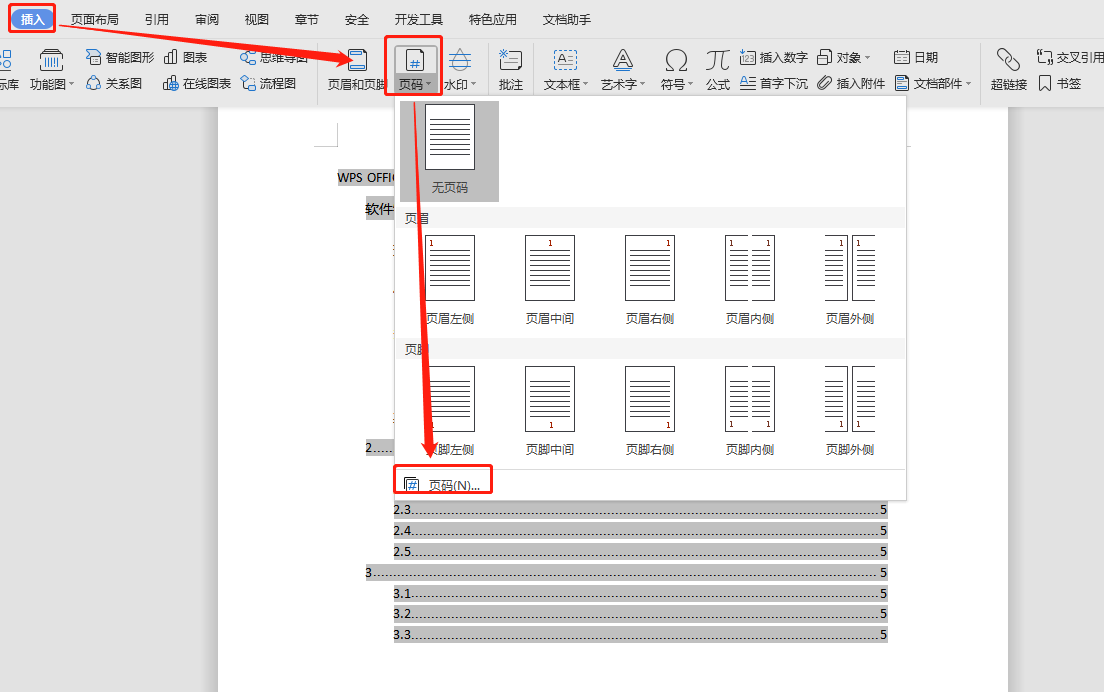Click the 功能图 icon
Screen dimensions: 1104x692
pyautogui.click(x=51, y=61)
